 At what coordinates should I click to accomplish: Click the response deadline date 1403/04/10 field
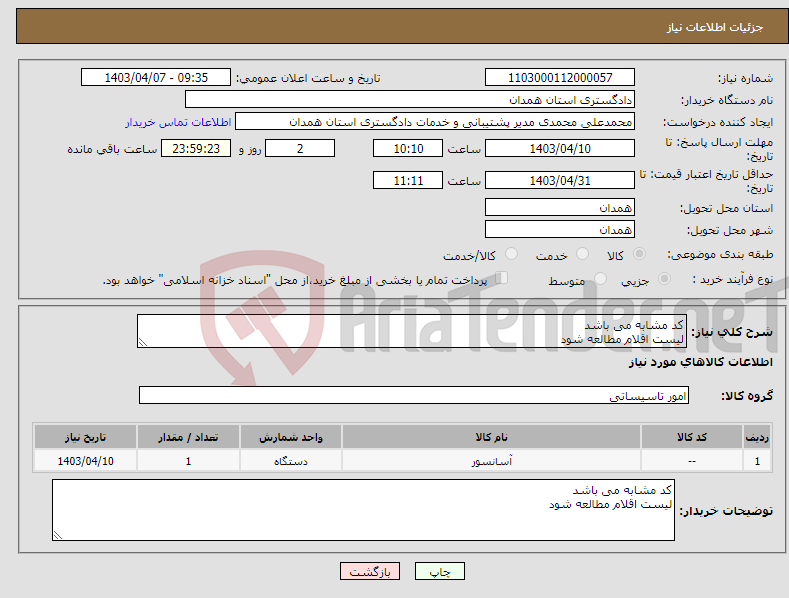coord(560,148)
